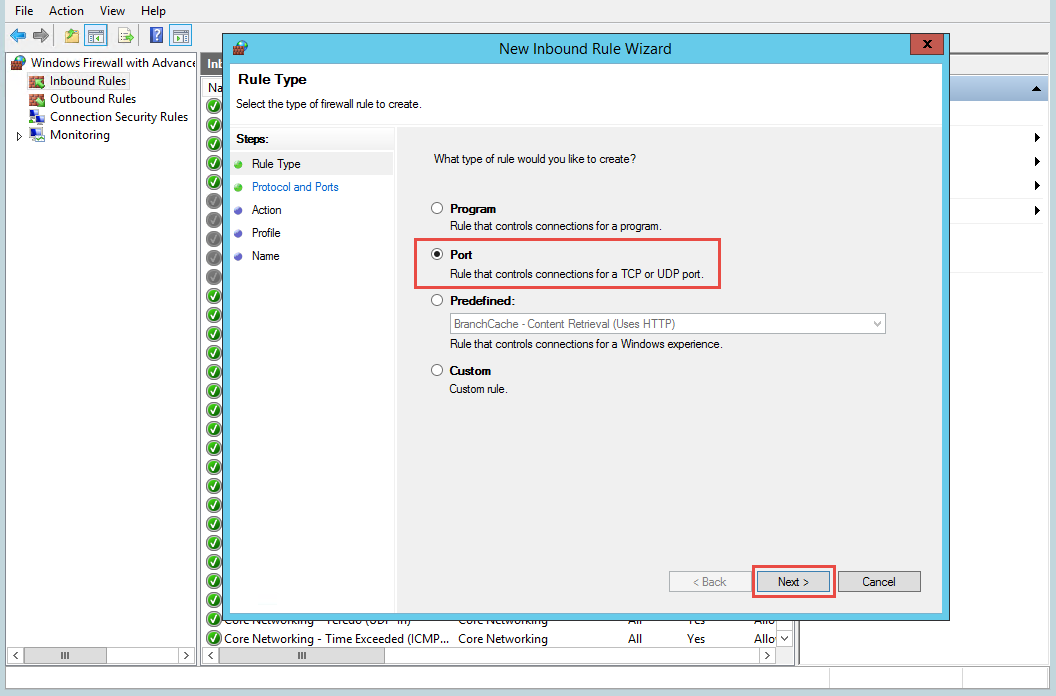The image size is (1056, 696).
Task: Go to the Protocol and Ports step link
Action: click(295, 187)
